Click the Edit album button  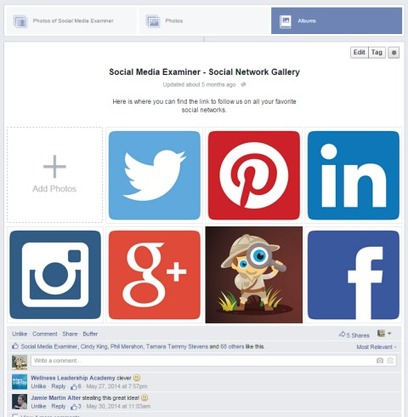(359, 52)
